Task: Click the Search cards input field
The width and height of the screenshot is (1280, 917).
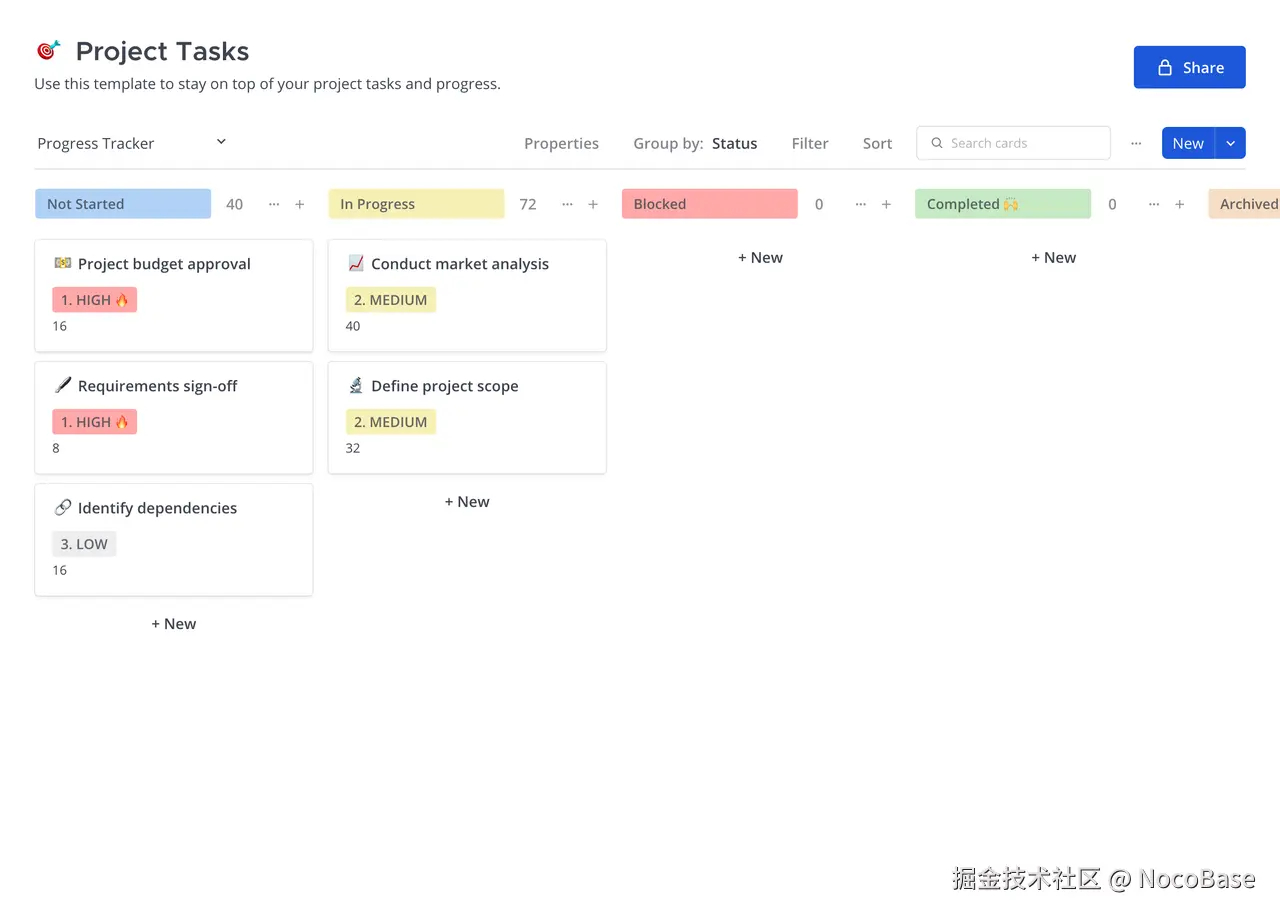Action: coord(1020,143)
